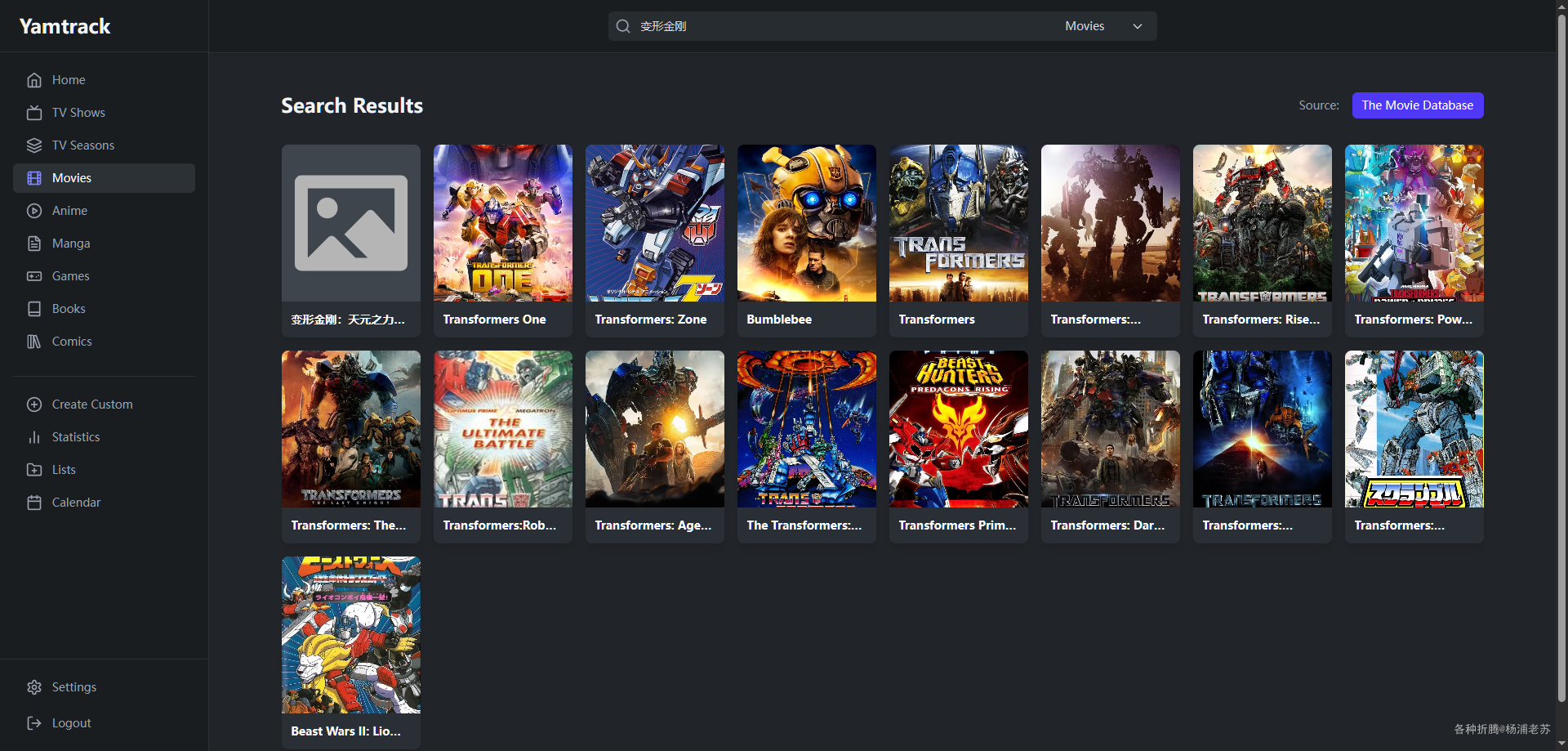Click the Anime play-circle icon
Viewport: 1568px width, 751px height.
tap(34, 211)
